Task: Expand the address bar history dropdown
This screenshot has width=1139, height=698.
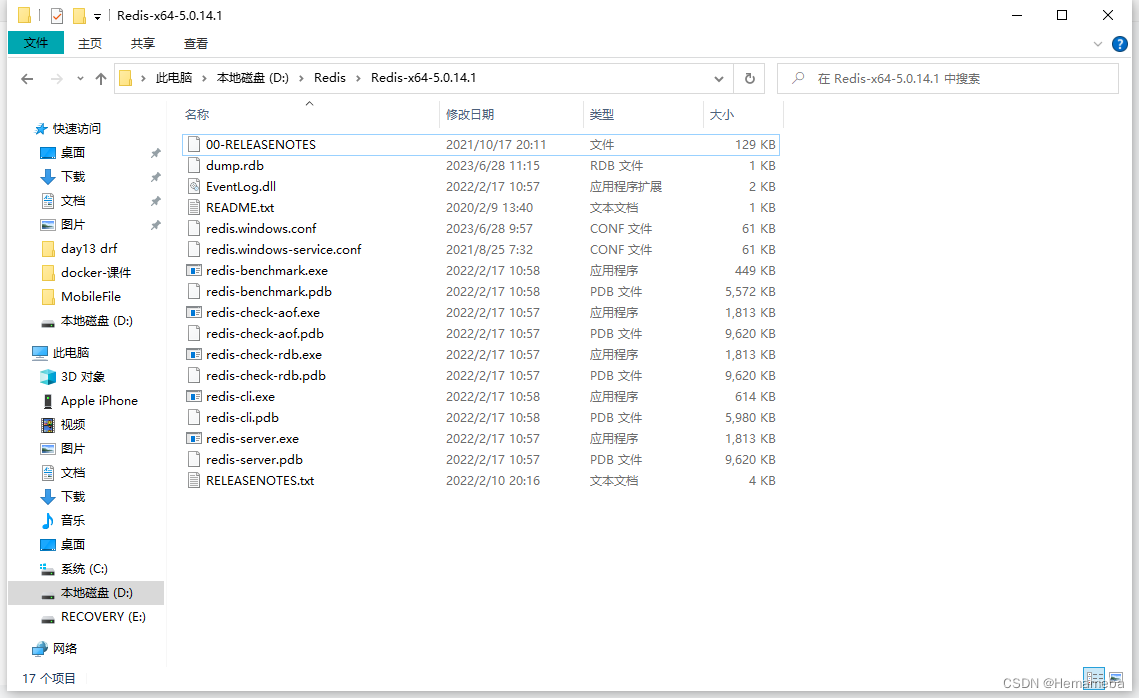Action: click(718, 78)
